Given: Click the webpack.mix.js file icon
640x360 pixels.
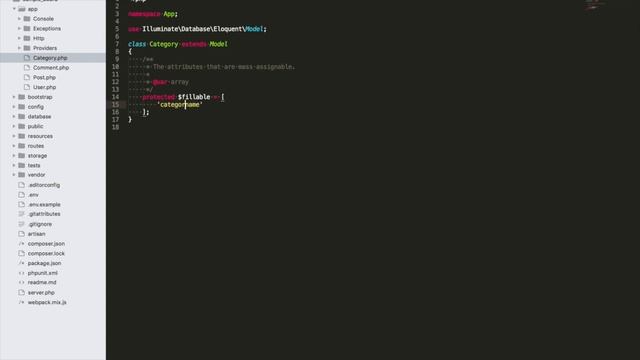Looking at the screenshot, I should [x=22, y=302].
